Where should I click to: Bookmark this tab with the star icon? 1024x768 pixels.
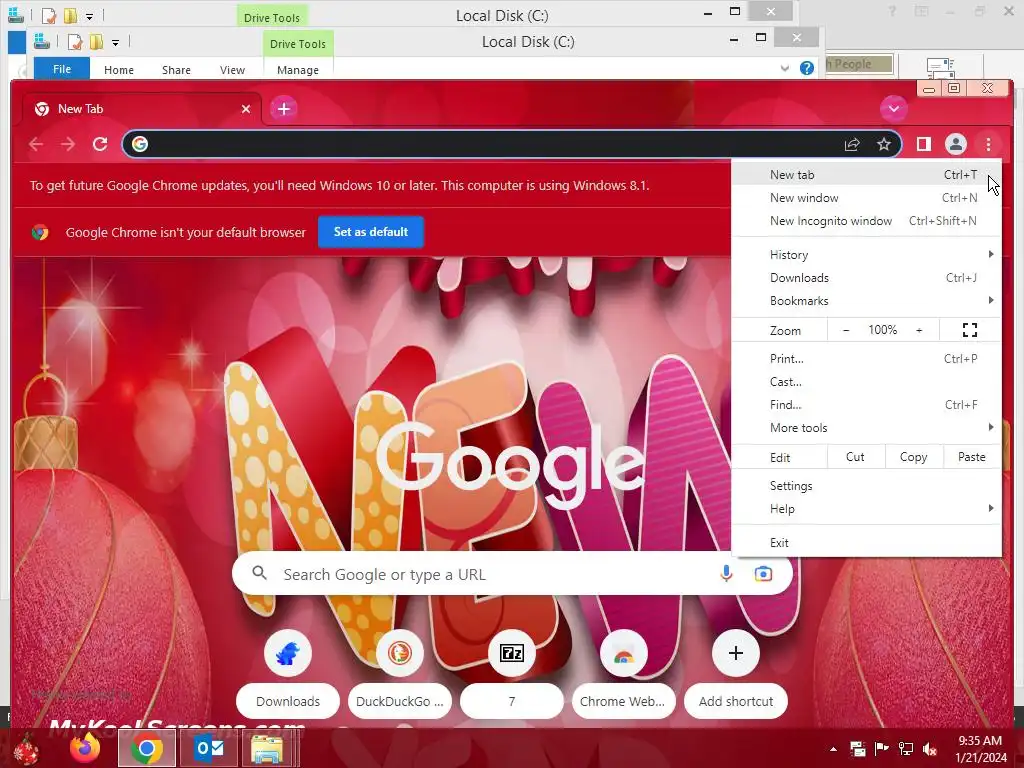pos(884,144)
